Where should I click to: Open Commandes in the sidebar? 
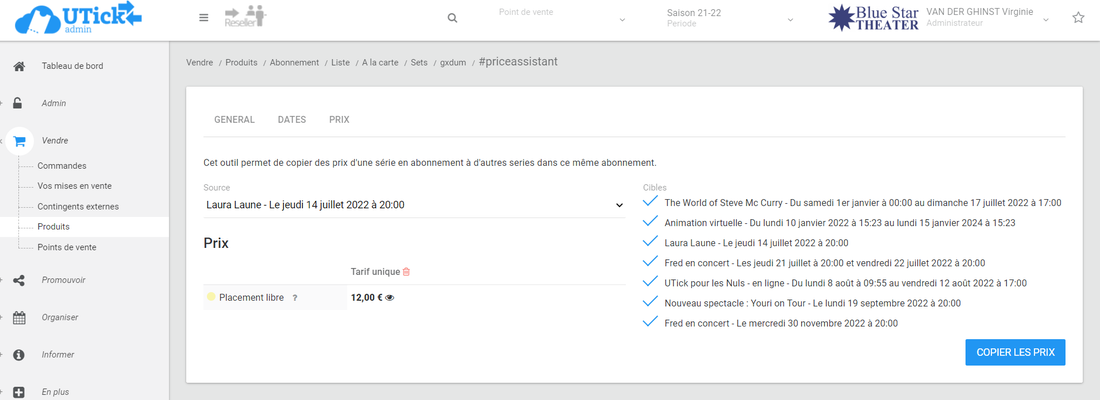click(x=62, y=166)
